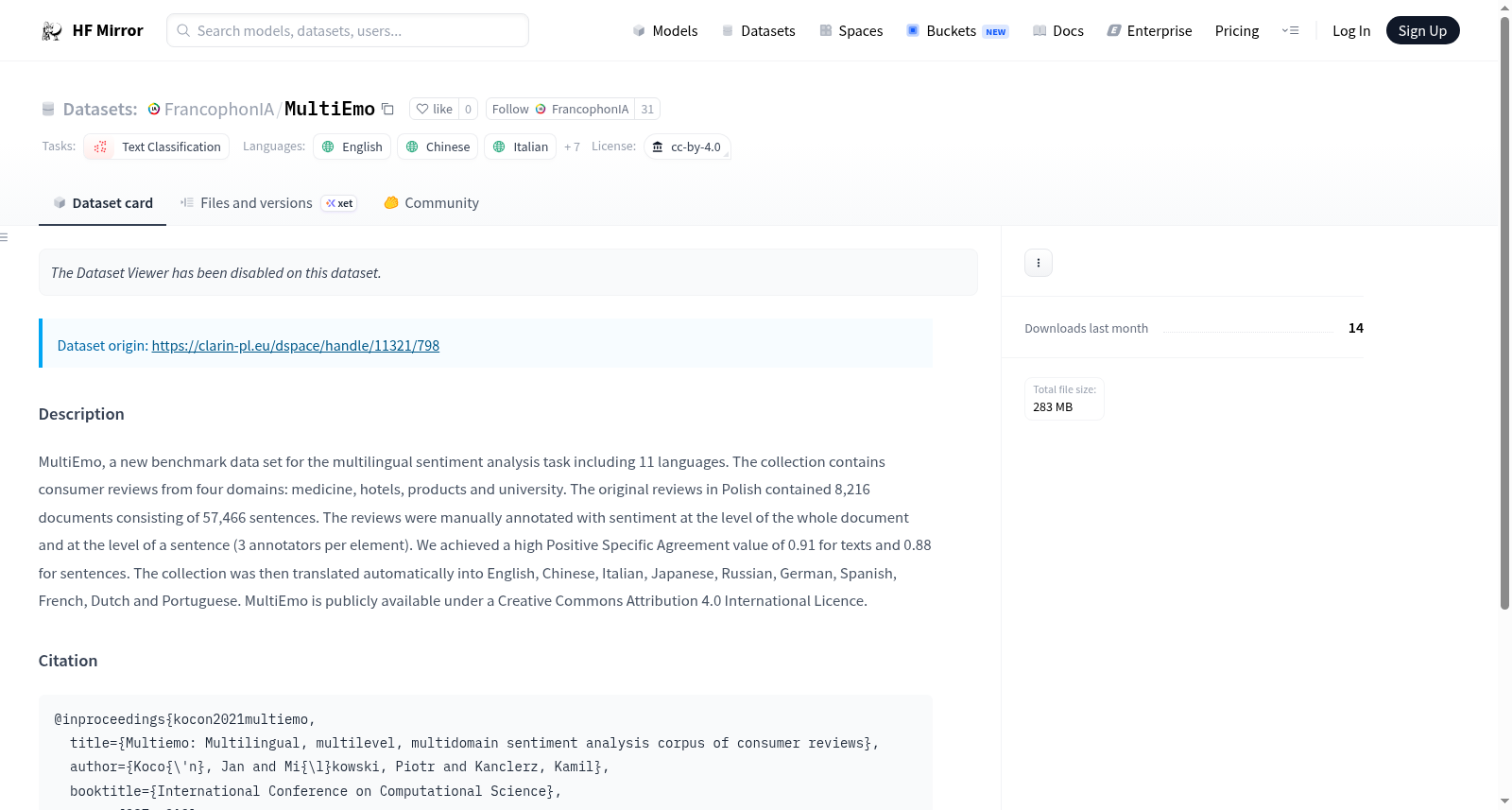Click the HF Mirror logo icon

[x=52, y=31]
